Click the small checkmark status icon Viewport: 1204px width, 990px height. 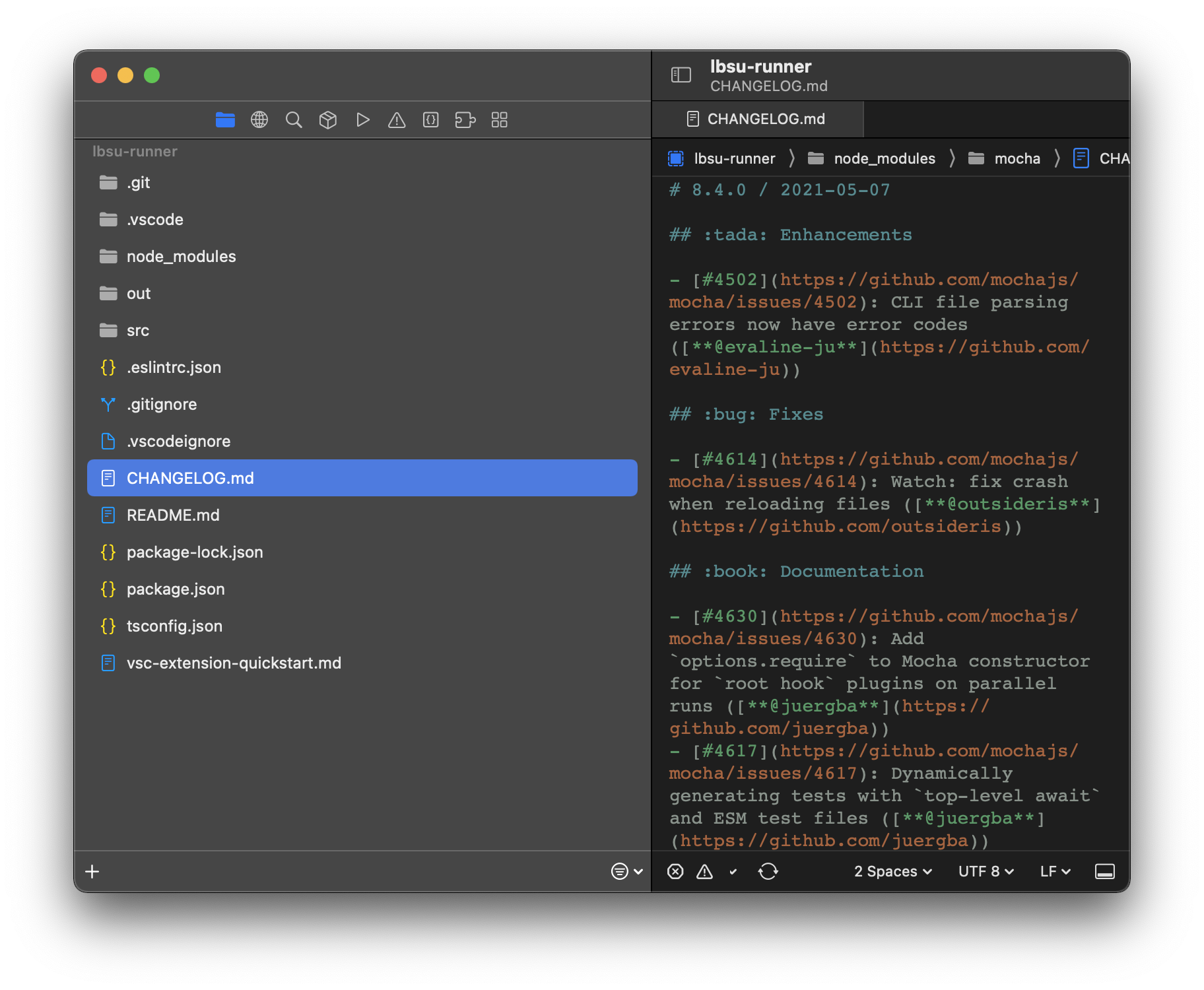(733, 872)
